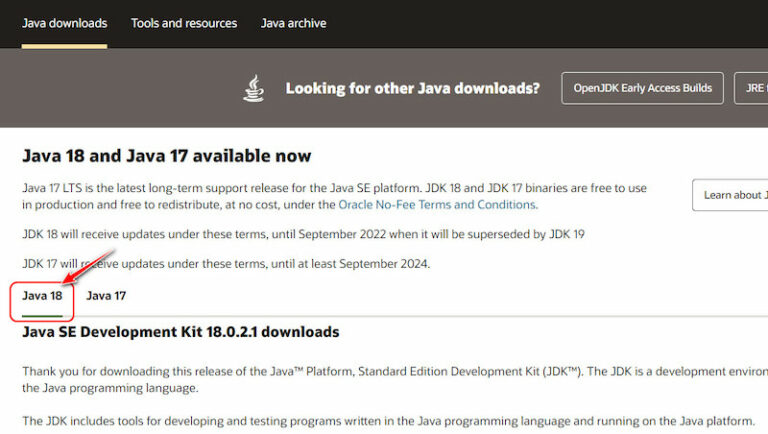Select the Java 17 tab
The height and width of the screenshot is (434, 768).
[106, 296]
